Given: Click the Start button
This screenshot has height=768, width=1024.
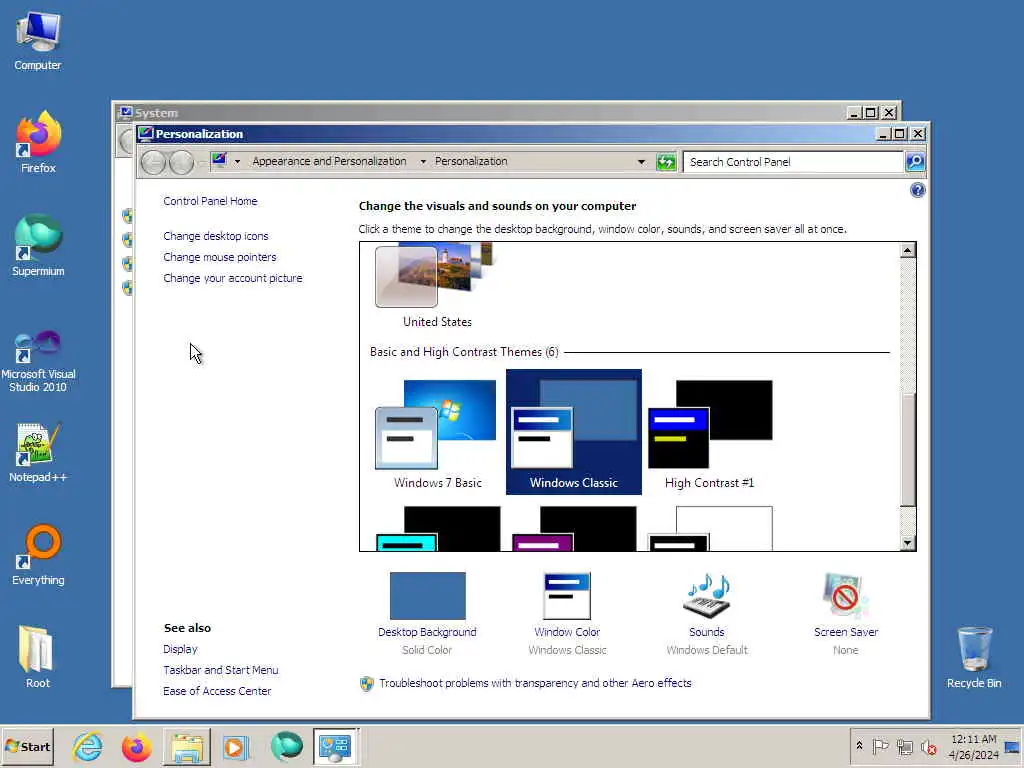Looking at the screenshot, I should 28,746.
